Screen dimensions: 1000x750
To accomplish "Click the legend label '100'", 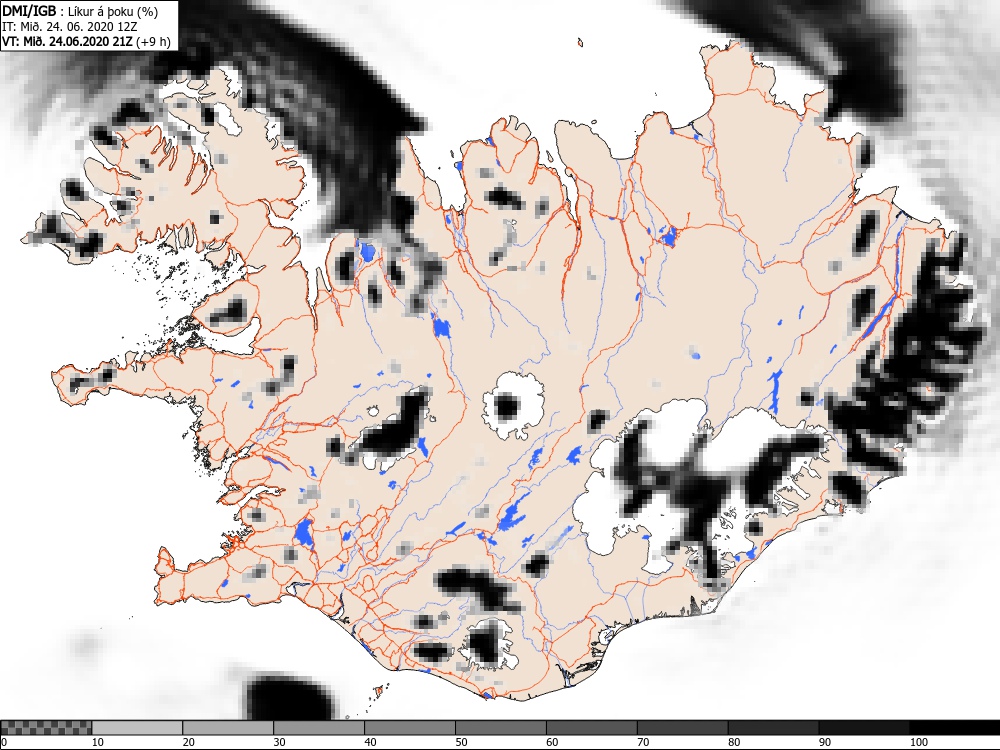I will [x=919, y=742].
